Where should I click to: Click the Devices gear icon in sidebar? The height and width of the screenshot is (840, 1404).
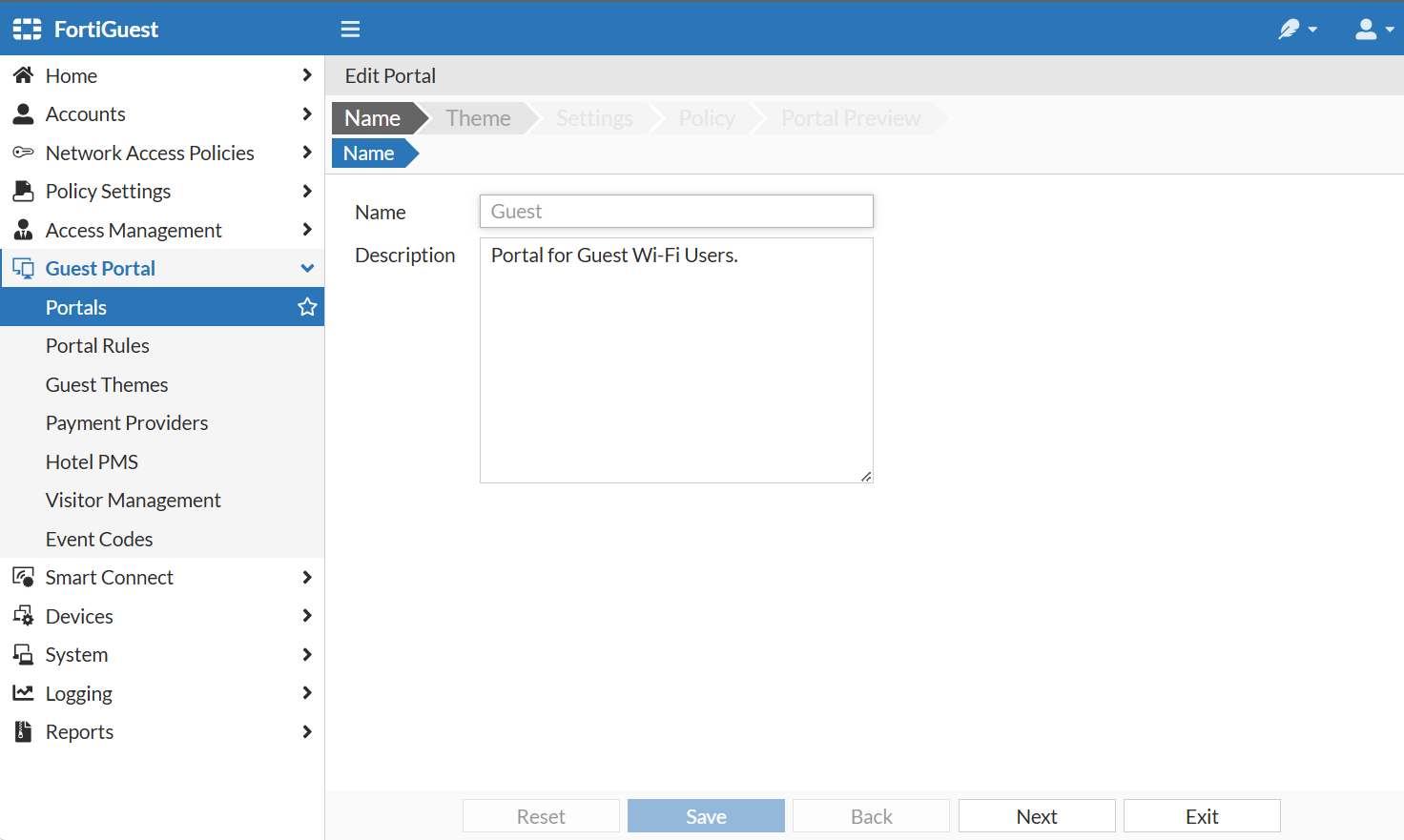(x=23, y=616)
